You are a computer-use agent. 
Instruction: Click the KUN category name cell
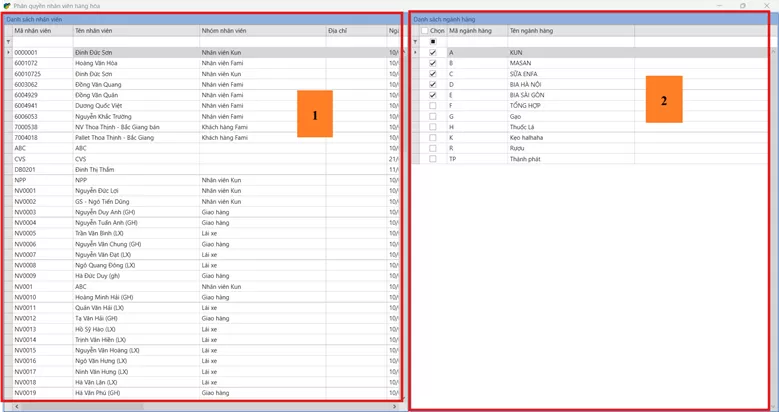click(571, 52)
